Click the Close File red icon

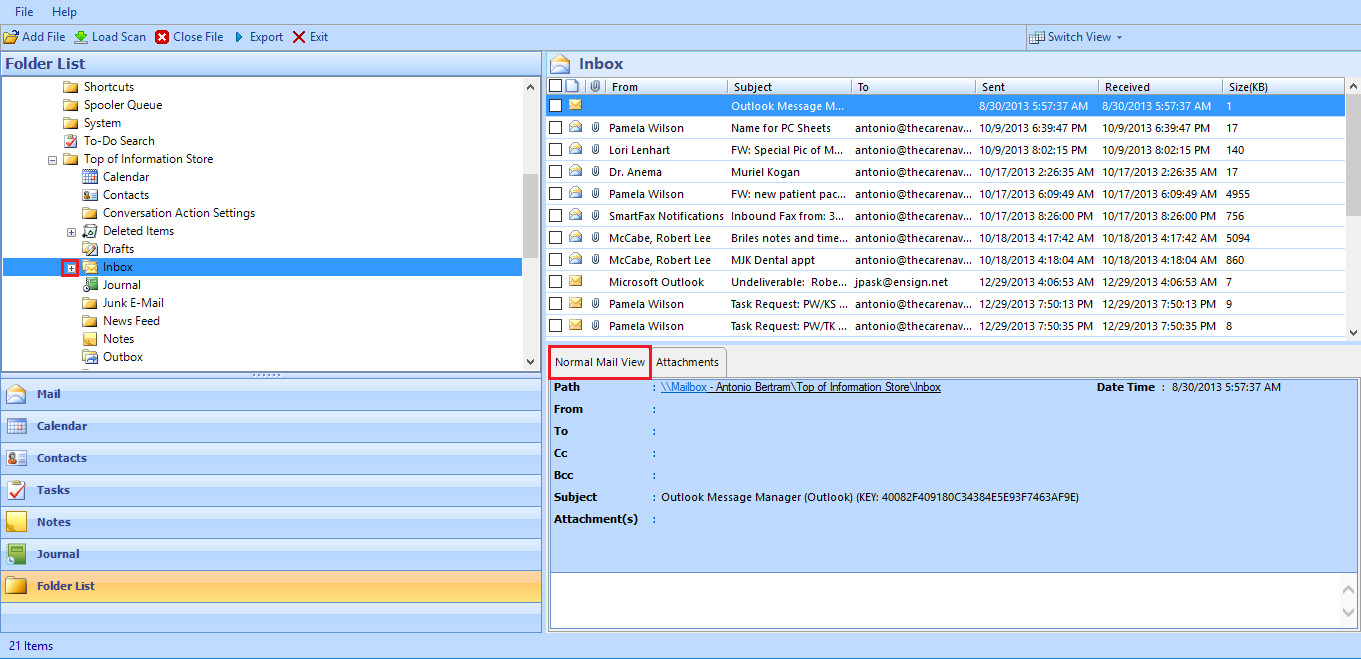click(x=162, y=37)
